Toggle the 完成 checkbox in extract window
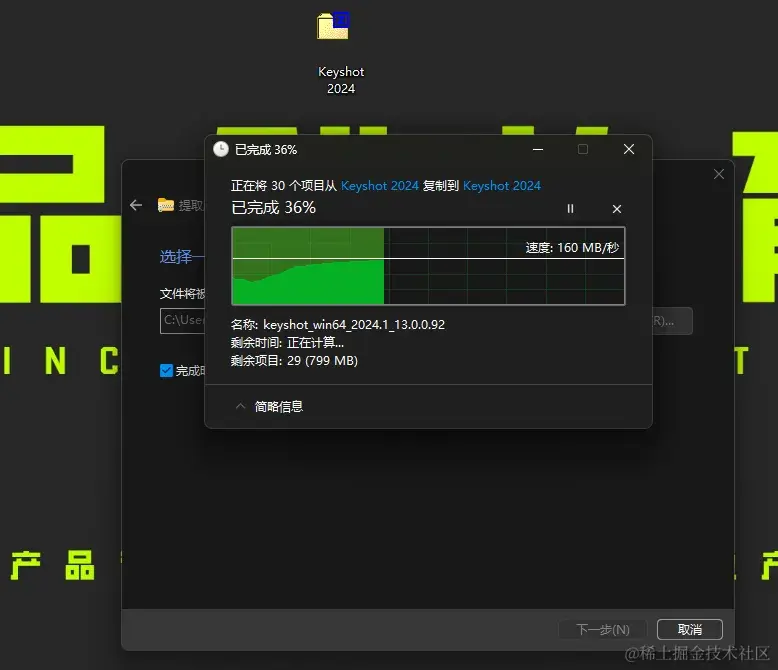Screen dimensions: 778x670 point(166,371)
